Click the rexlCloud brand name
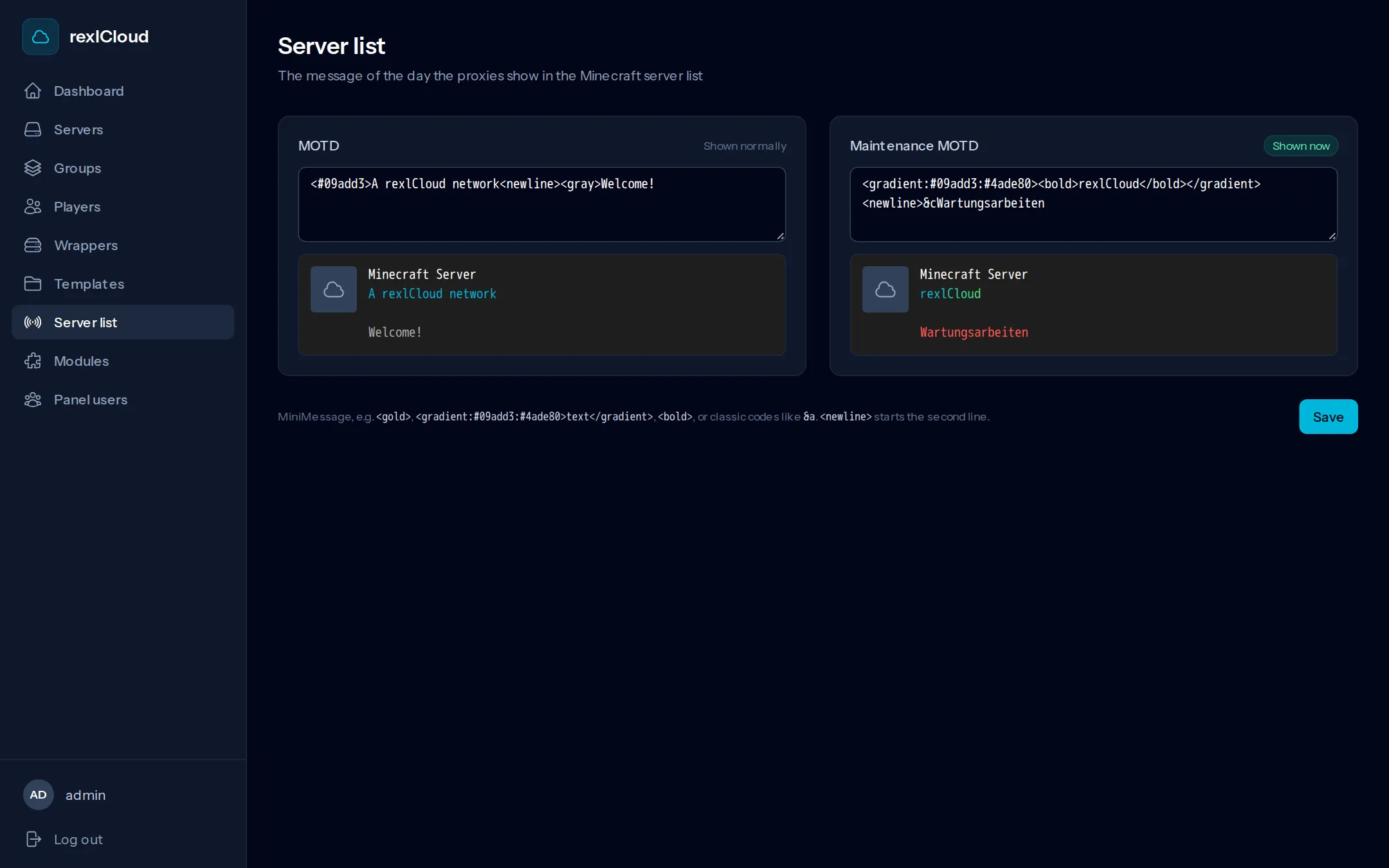The height and width of the screenshot is (868, 1389). [x=109, y=37]
